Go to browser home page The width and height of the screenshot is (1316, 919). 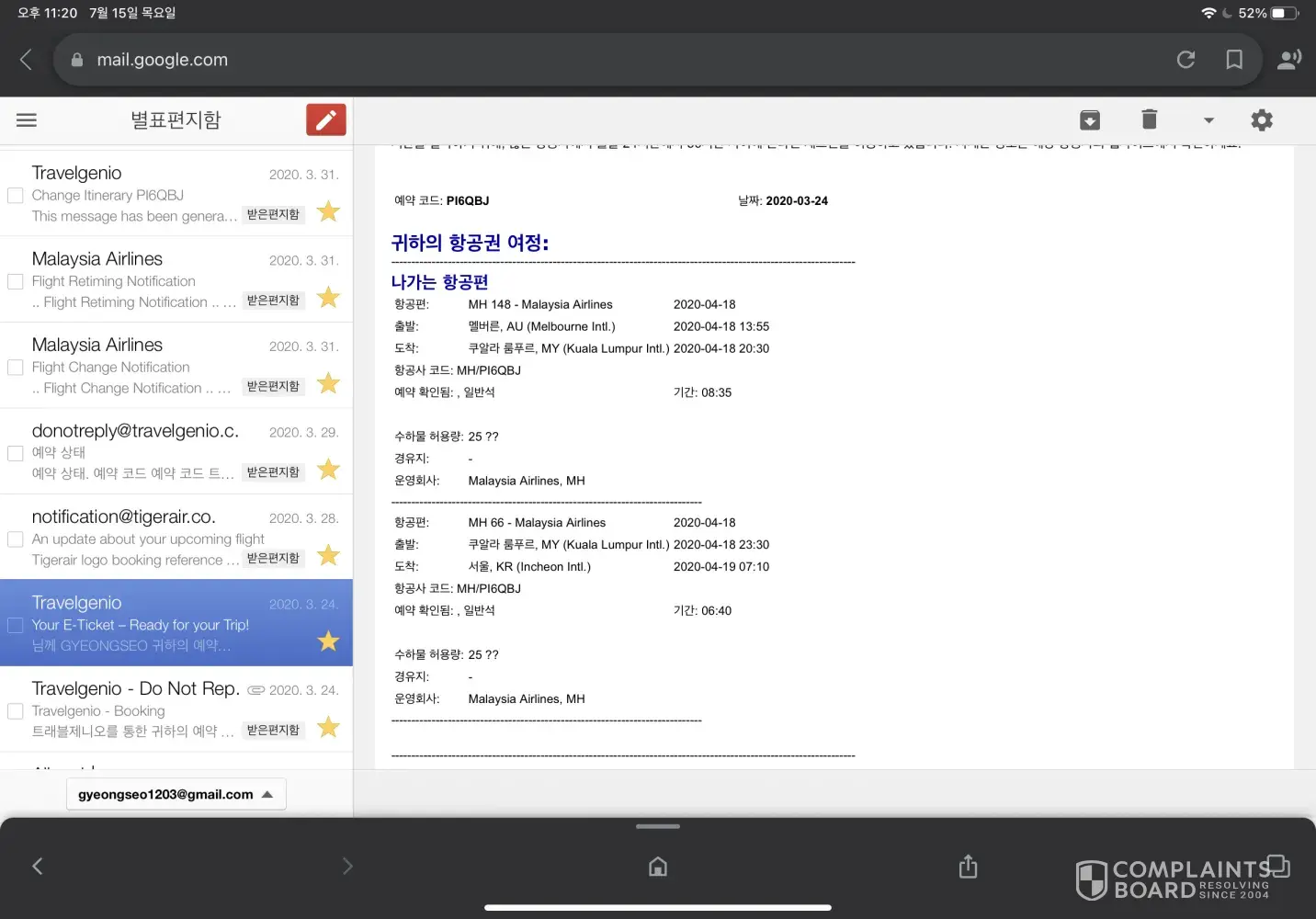click(658, 867)
